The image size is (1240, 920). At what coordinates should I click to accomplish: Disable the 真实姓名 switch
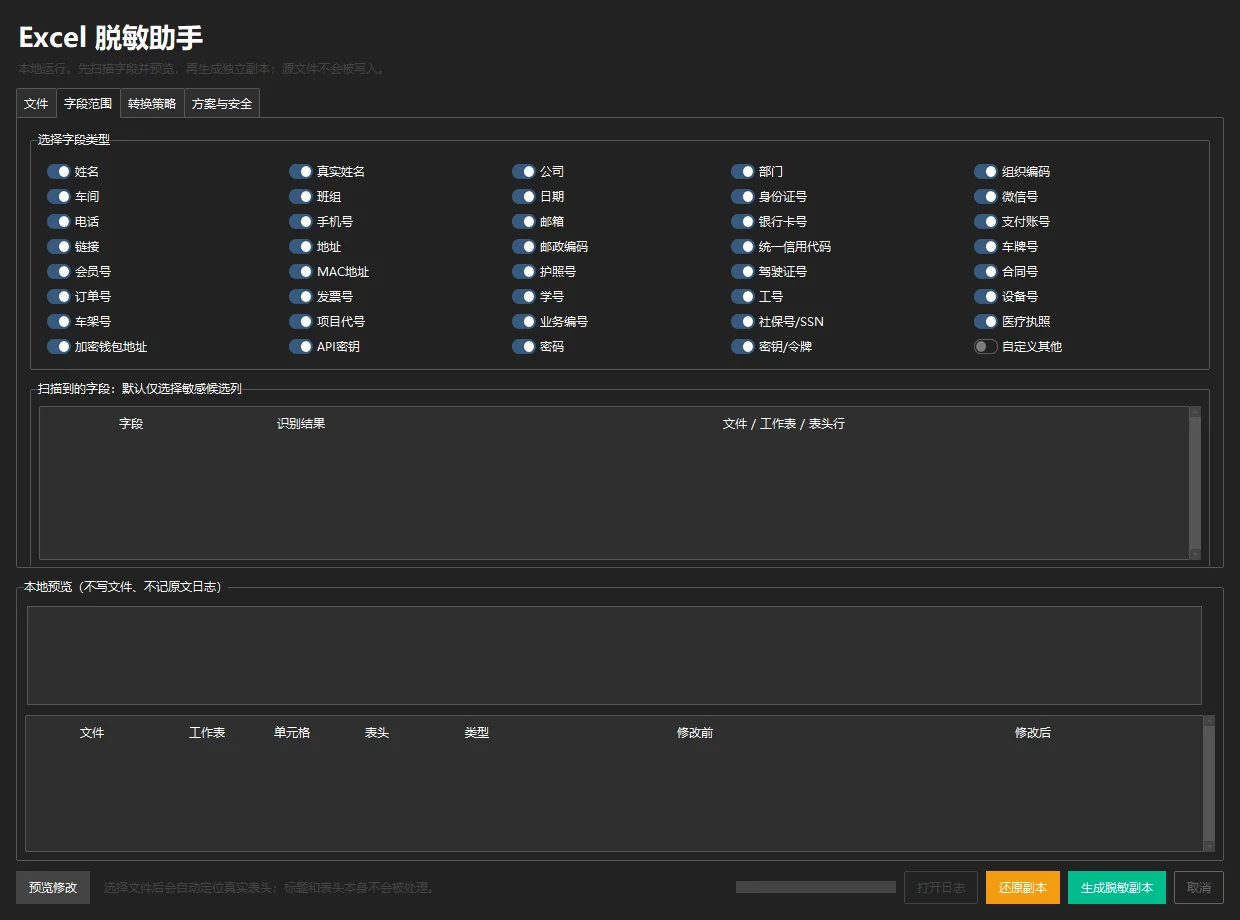point(301,172)
